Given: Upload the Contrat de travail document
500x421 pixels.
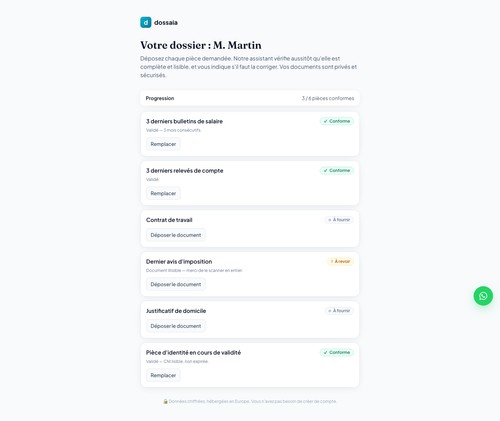Looking at the screenshot, I should pos(176,235).
